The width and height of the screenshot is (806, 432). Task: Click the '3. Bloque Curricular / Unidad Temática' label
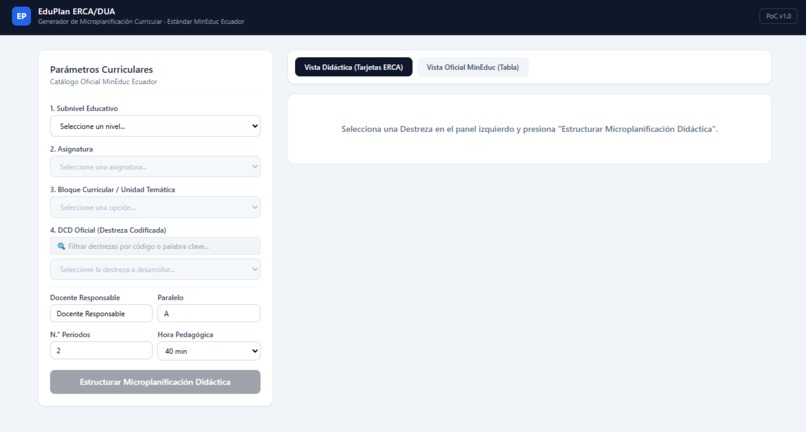113,190
